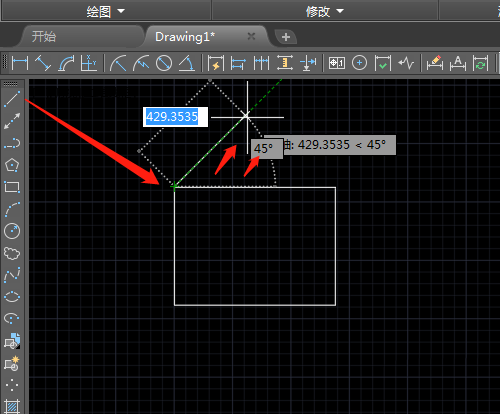The width and height of the screenshot is (500, 414).
Task: Click the Insert Block tool
Action: coord(12,341)
